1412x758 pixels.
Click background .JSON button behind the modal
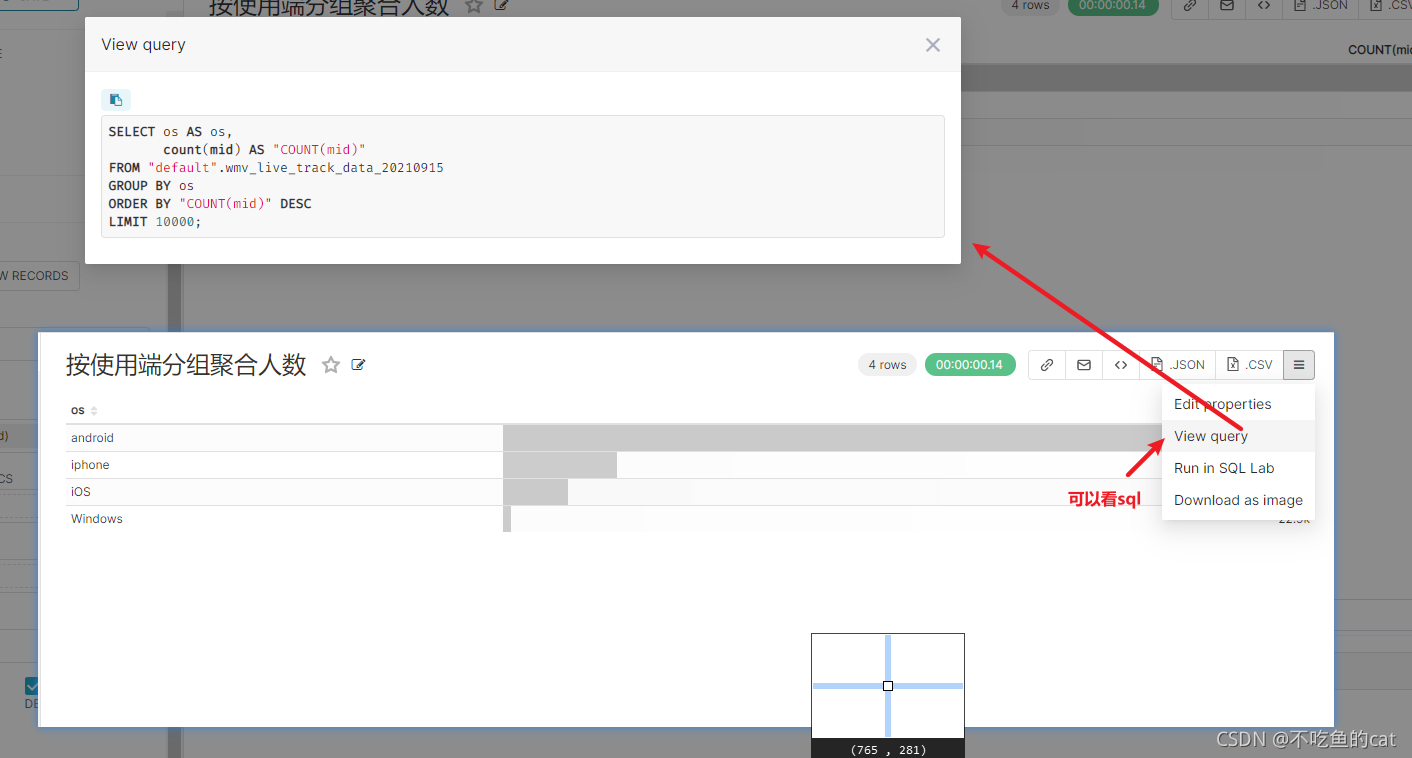[1320, 5]
